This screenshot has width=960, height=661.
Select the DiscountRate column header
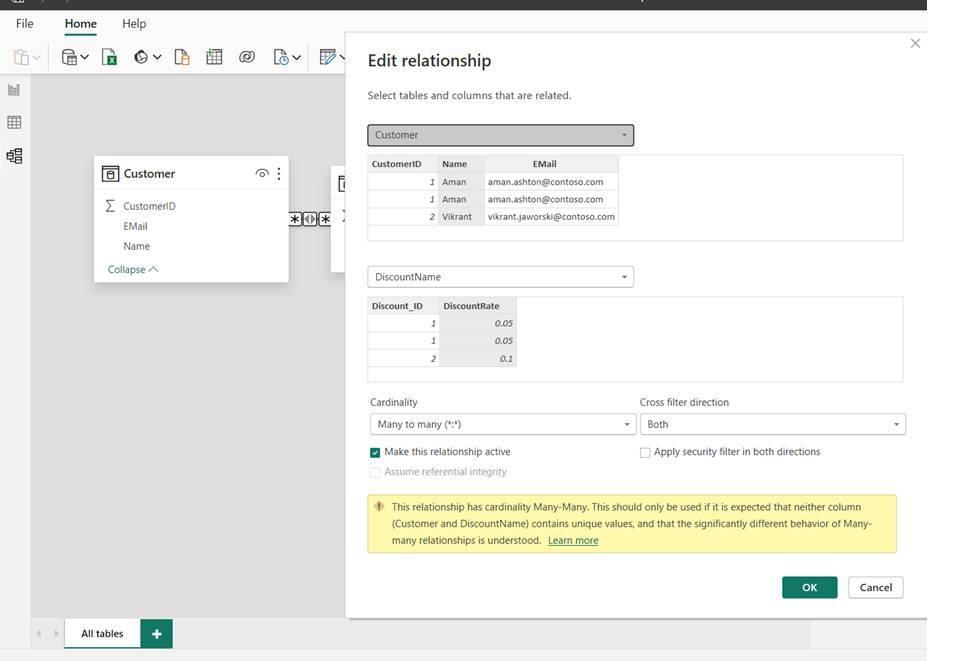pos(478,306)
